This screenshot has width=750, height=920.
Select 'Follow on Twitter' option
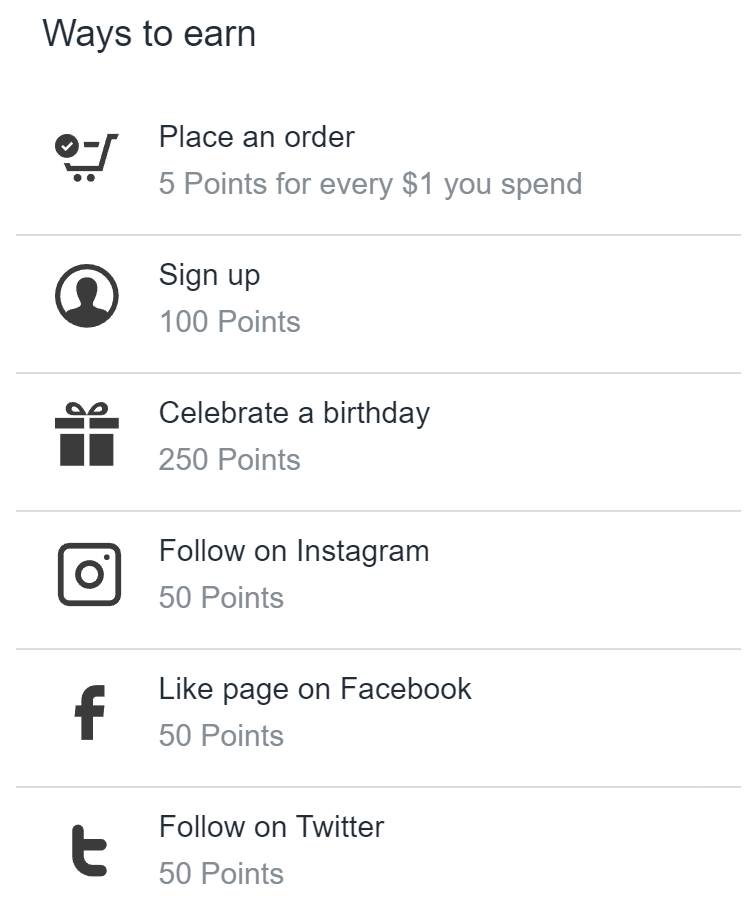(271, 827)
